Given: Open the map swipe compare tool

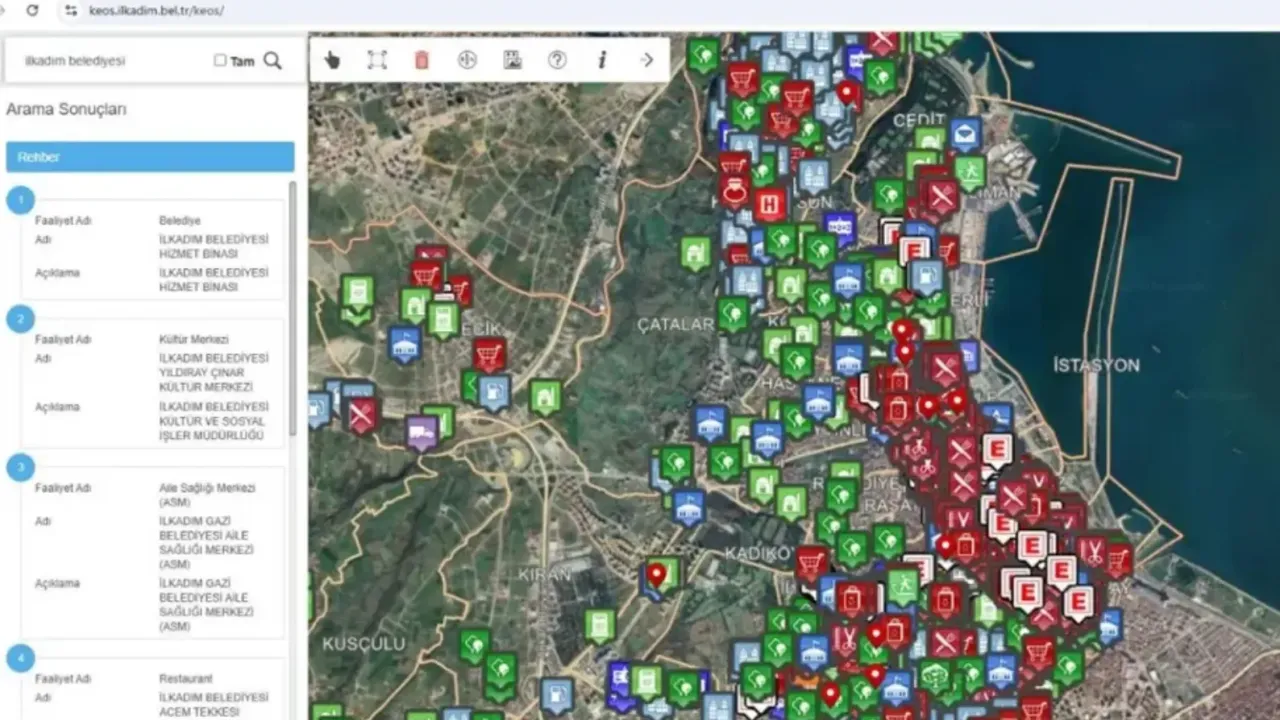Looking at the screenshot, I should pos(467,60).
